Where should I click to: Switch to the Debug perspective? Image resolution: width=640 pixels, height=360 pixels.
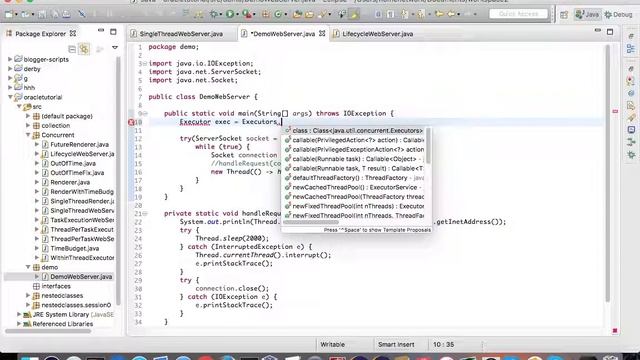[x=619, y=14]
